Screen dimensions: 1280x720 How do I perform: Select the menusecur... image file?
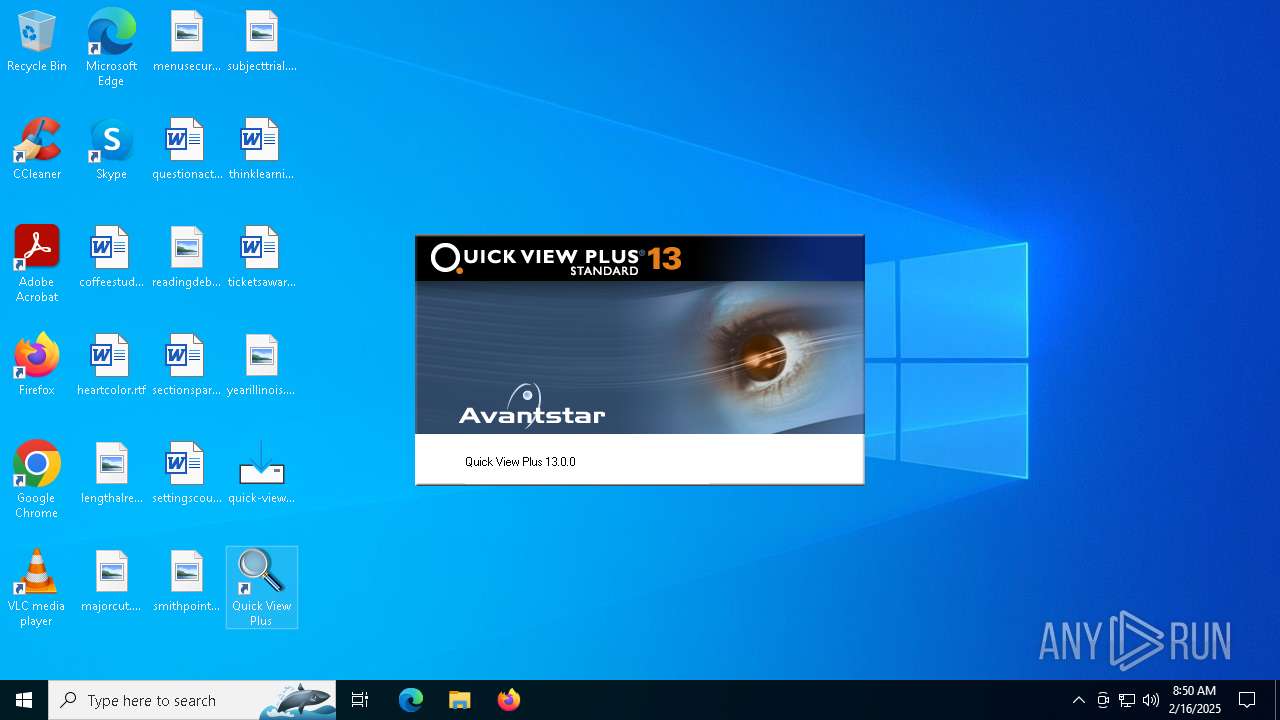coord(186,42)
